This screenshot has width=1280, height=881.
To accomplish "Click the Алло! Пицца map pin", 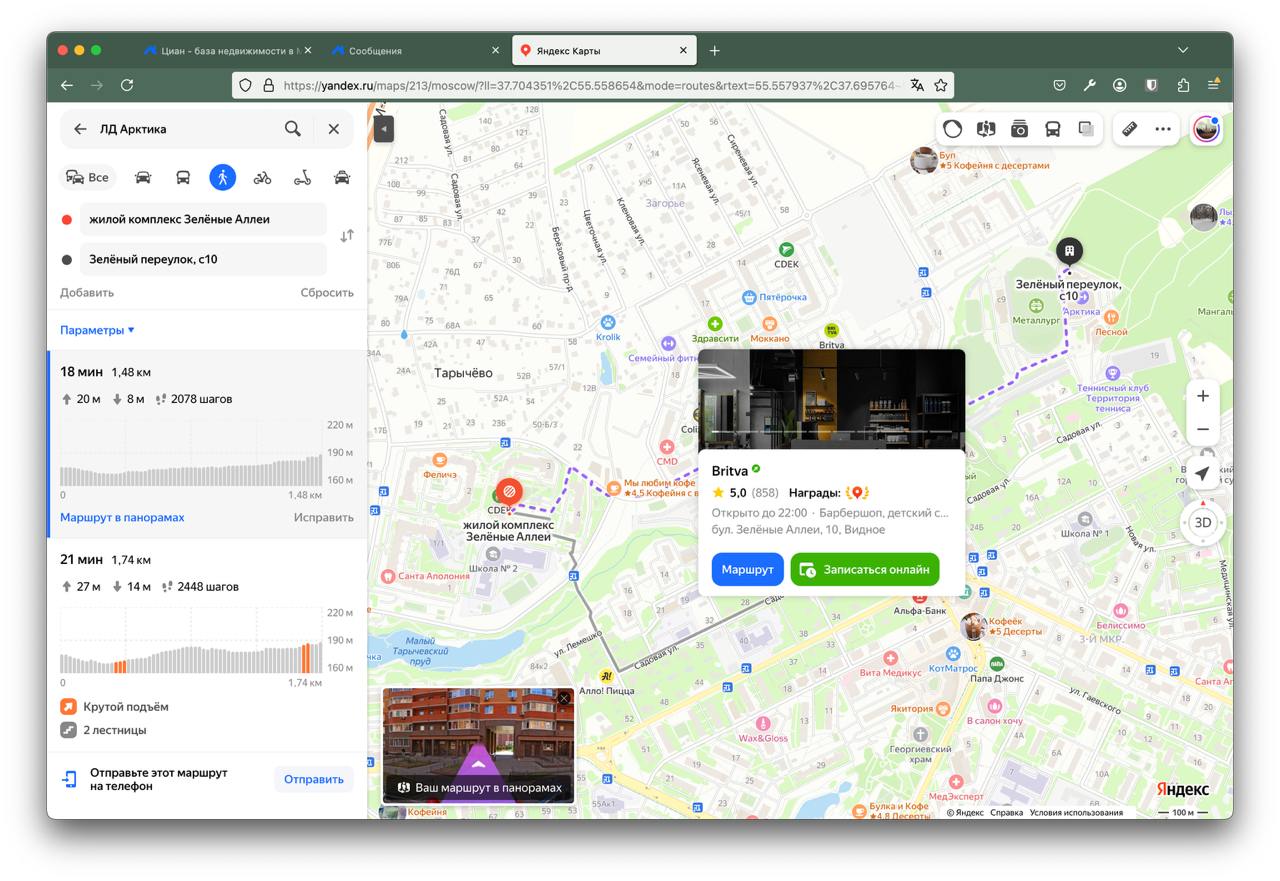I will 606,677.
